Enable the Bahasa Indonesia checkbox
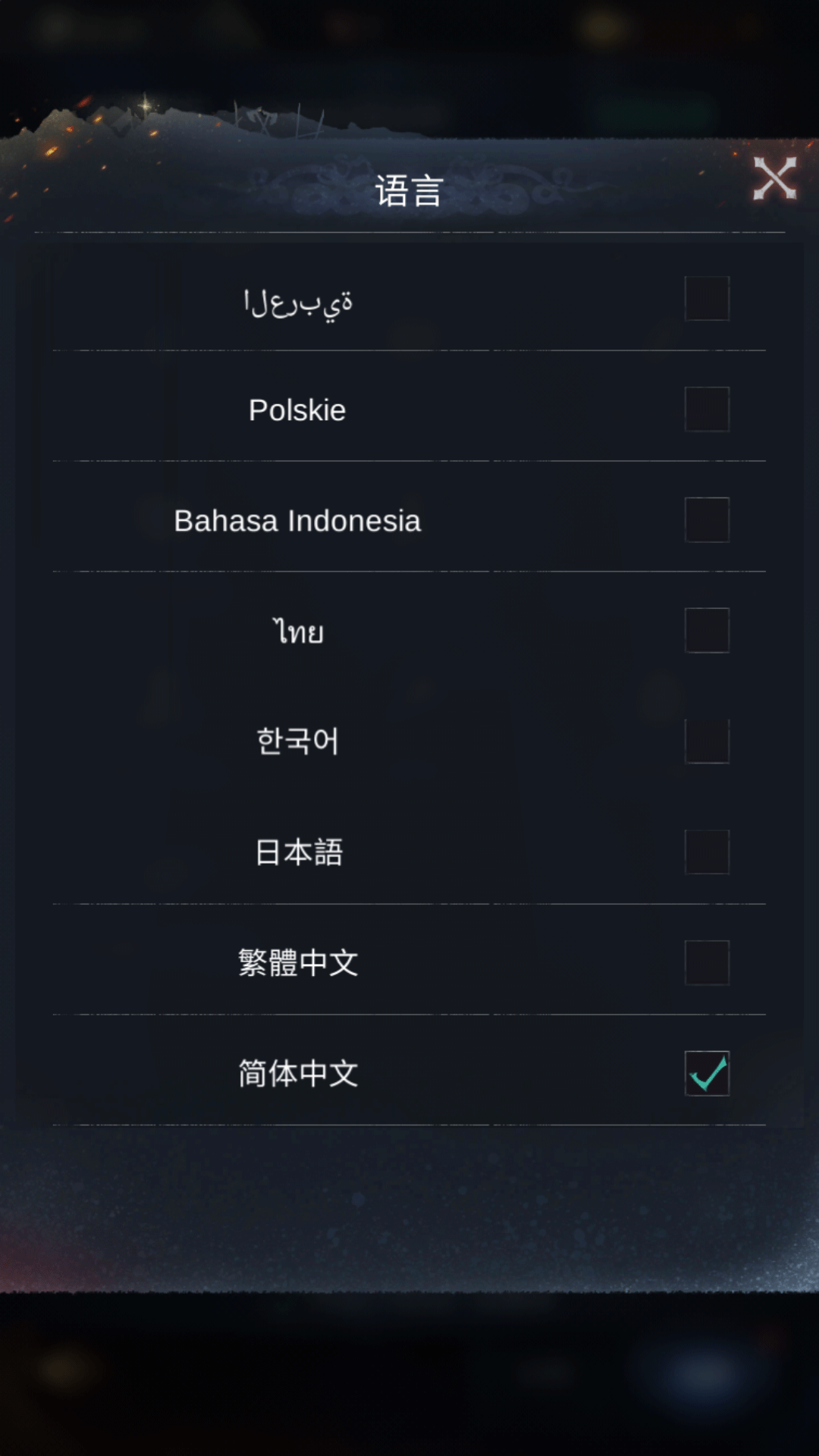Image resolution: width=819 pixels, height=1456 pixels. [707, 520]
